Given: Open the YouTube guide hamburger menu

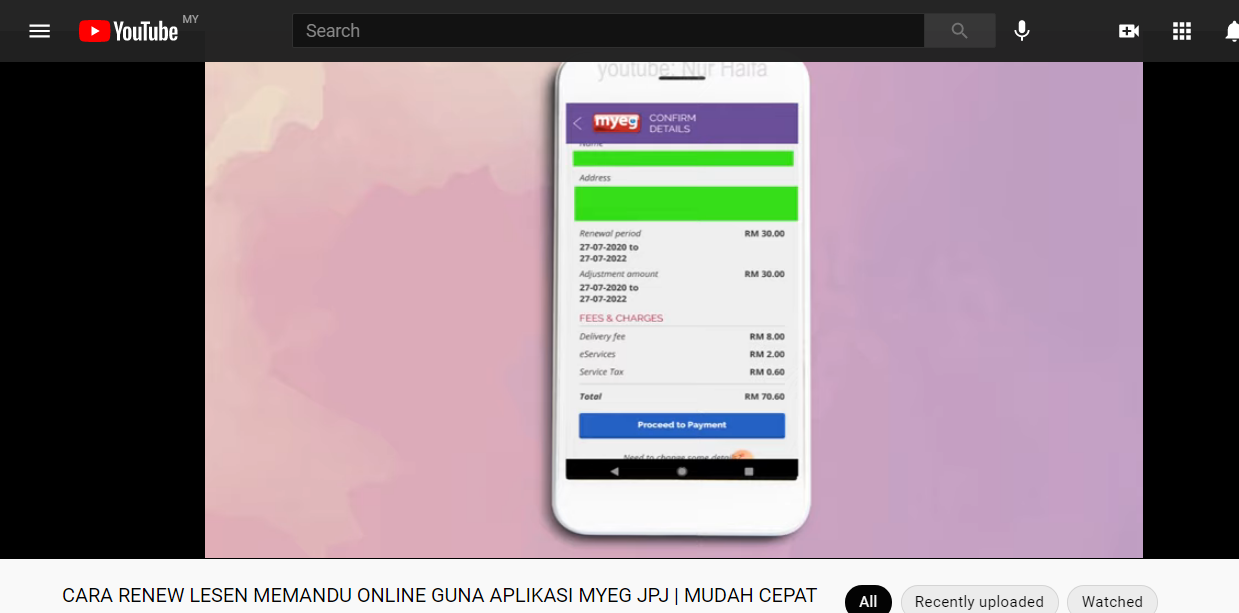Looking at the screenshot, I should click(40, 31).
